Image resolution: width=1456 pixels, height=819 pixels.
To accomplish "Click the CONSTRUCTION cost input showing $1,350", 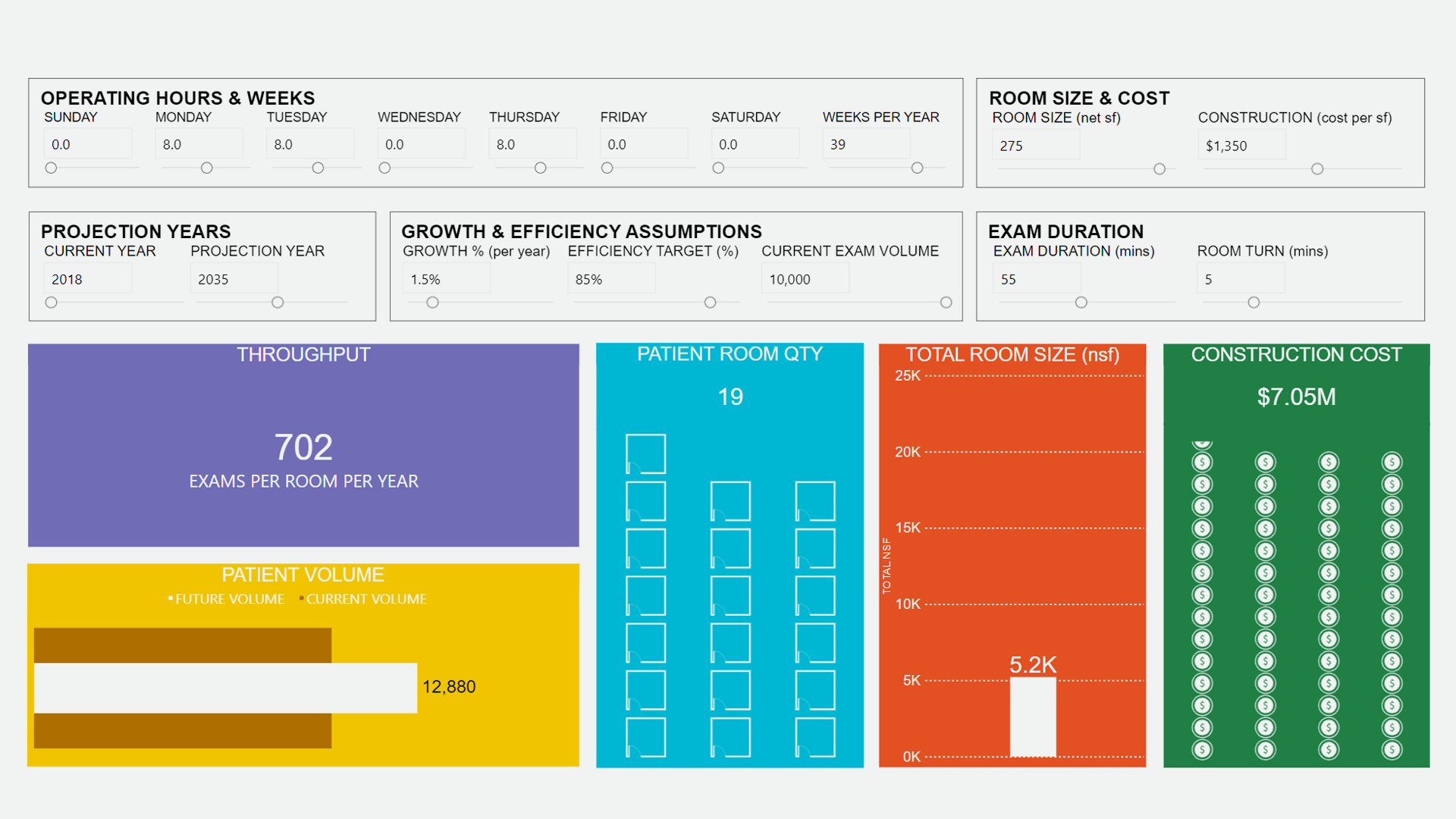I will [x=1241, y=144].
